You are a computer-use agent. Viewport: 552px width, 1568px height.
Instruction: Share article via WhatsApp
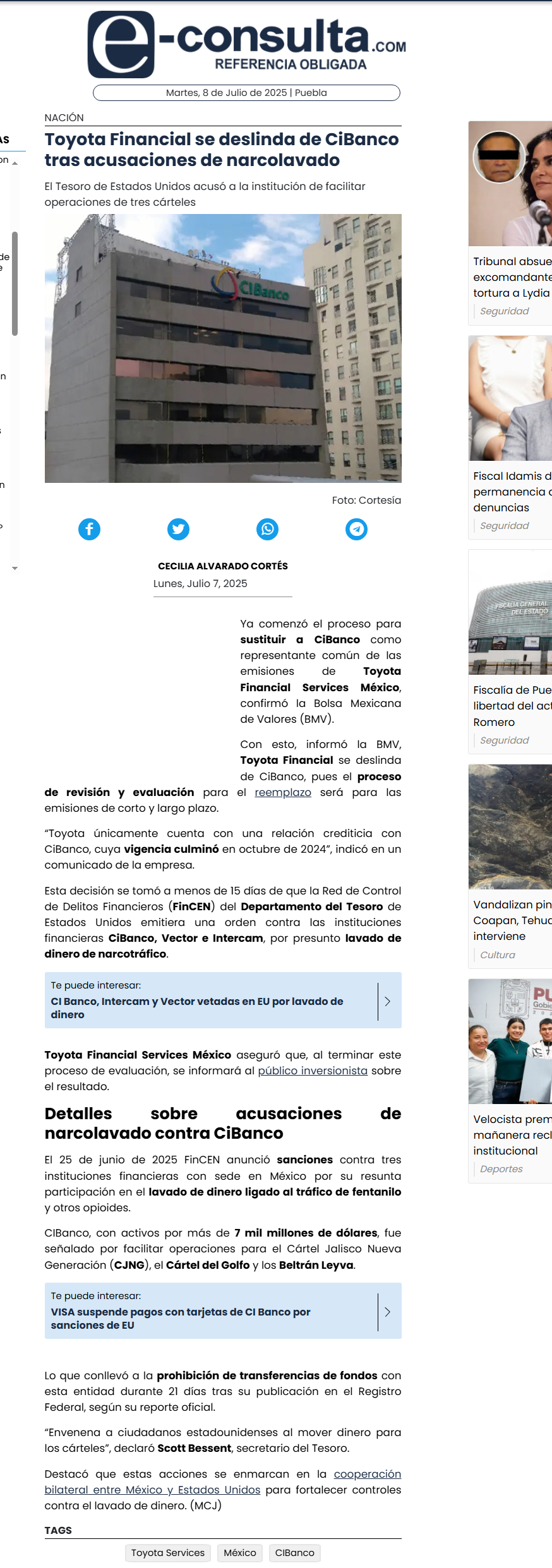(x=267, y=529)
